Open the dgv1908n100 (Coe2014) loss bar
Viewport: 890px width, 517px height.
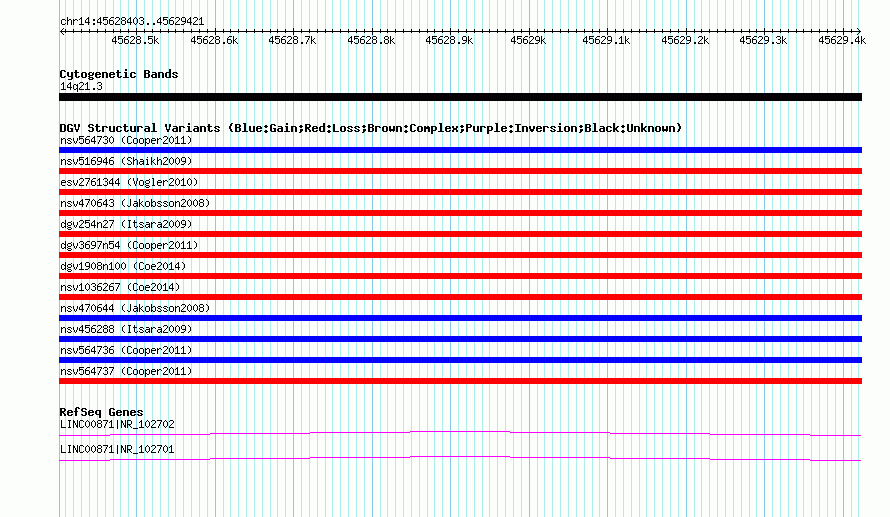click(460, 276)
